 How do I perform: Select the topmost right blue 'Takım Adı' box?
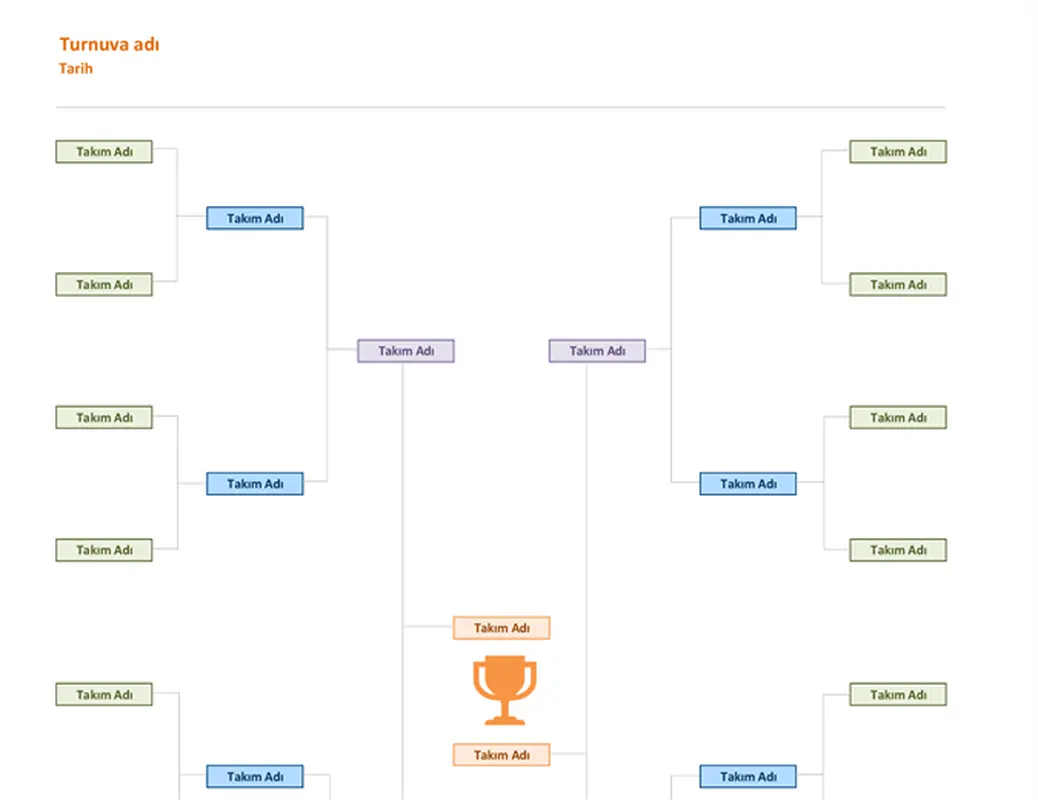748,218
